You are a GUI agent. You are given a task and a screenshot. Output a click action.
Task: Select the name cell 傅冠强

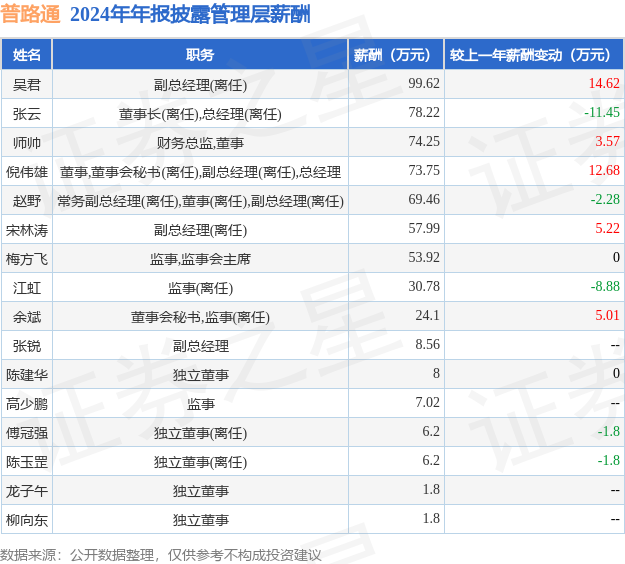tap(27, 433)
